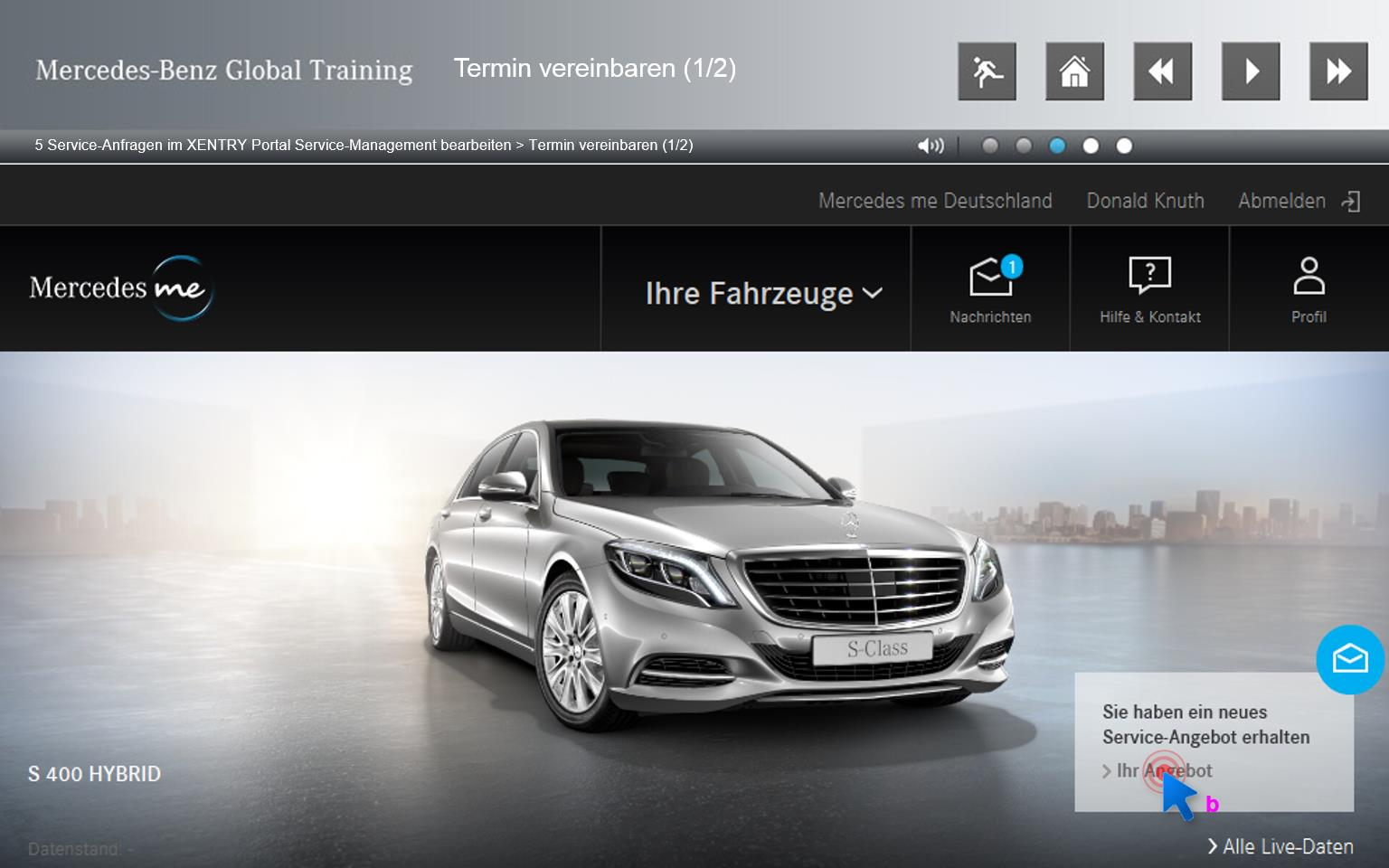The height and width of the screenshot is (868, 1389).
Task: Open Nachrichten envelope icon
Action: pyautogui.click(x=990, y=289)
